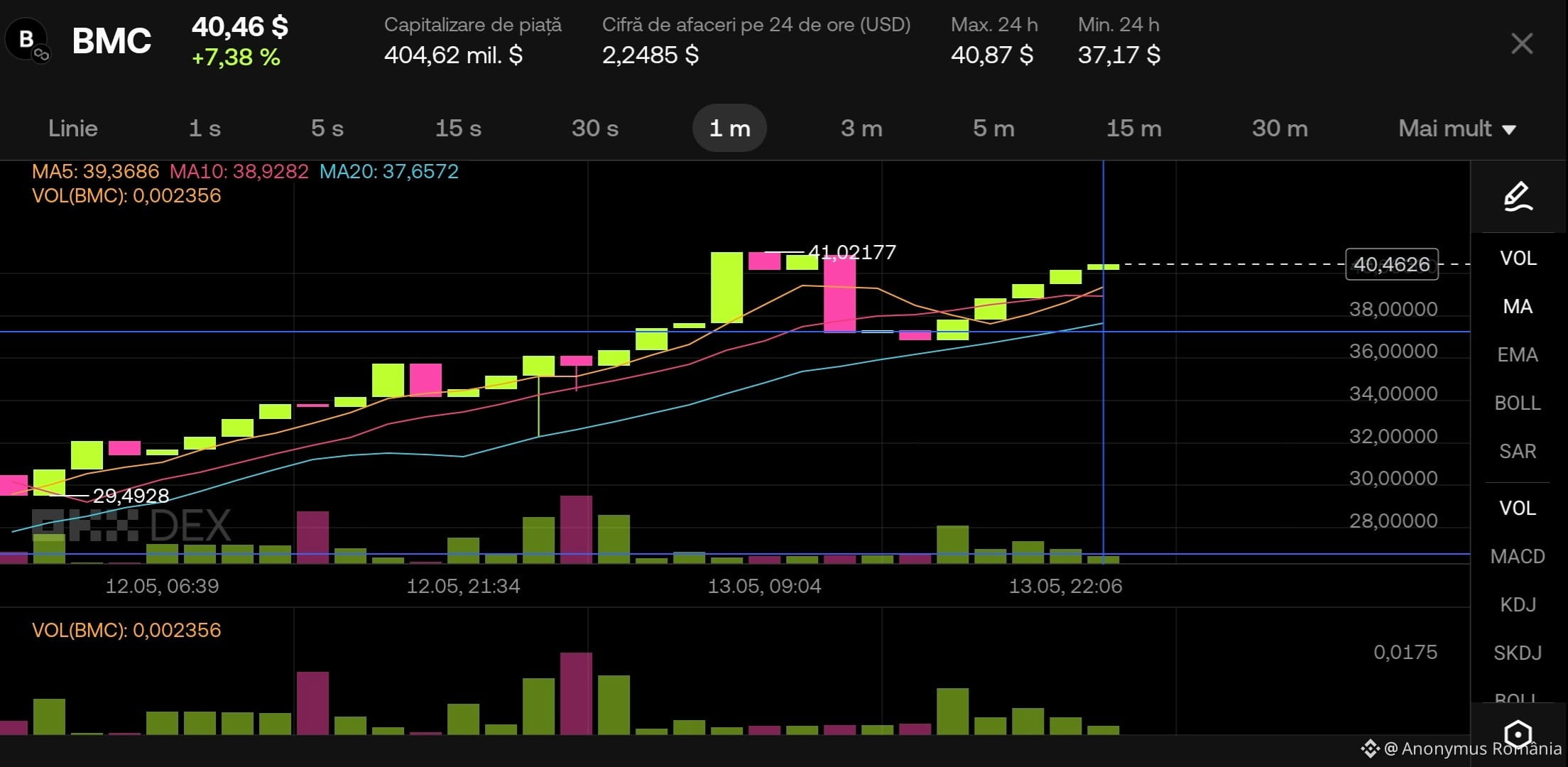1568x767 pixels.
Task: Select the 1 s timeframe
Action: [x=205, y=129]
